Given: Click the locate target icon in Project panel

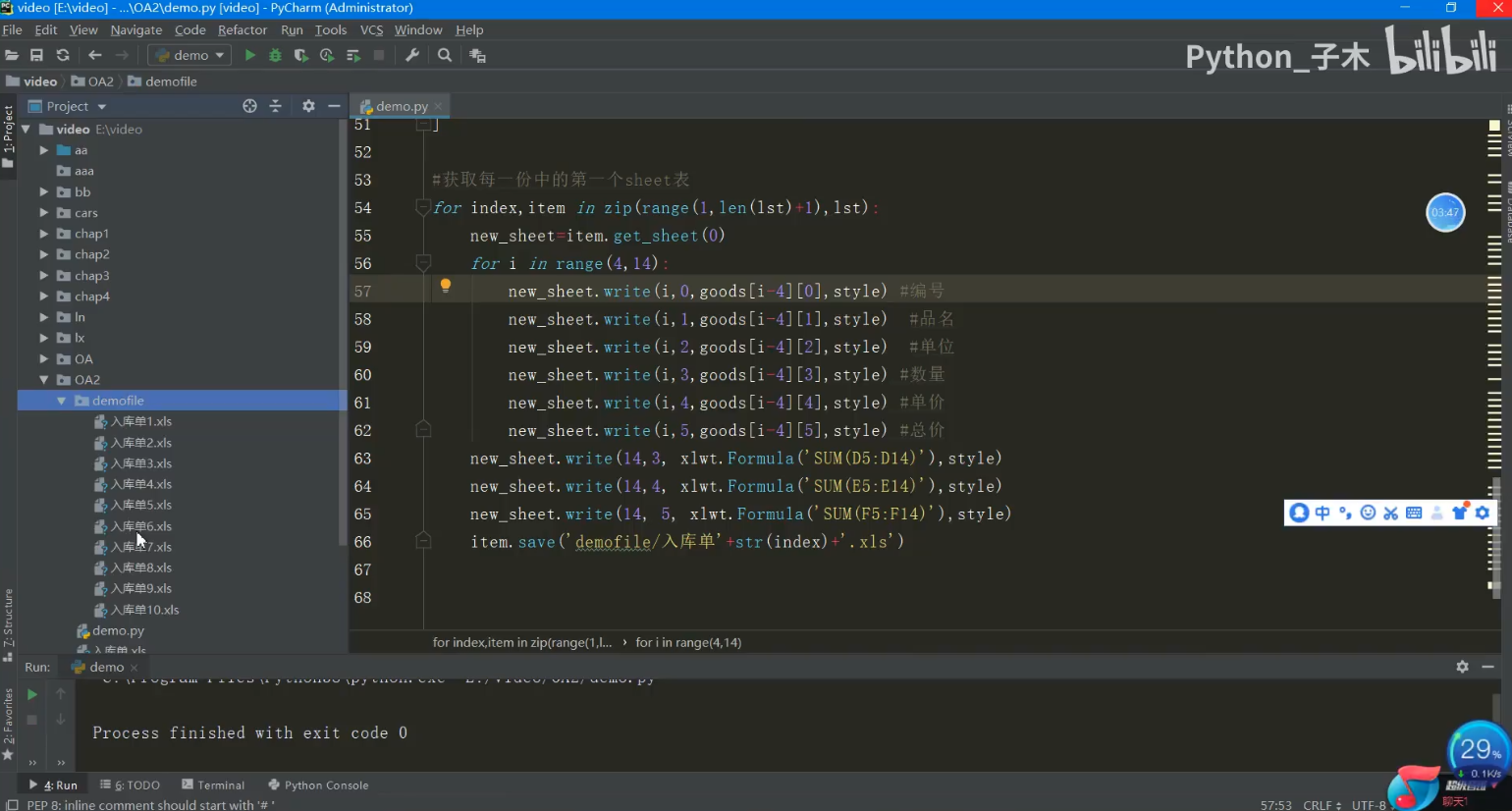Looking at the screenshot, I should click(249, 106).
